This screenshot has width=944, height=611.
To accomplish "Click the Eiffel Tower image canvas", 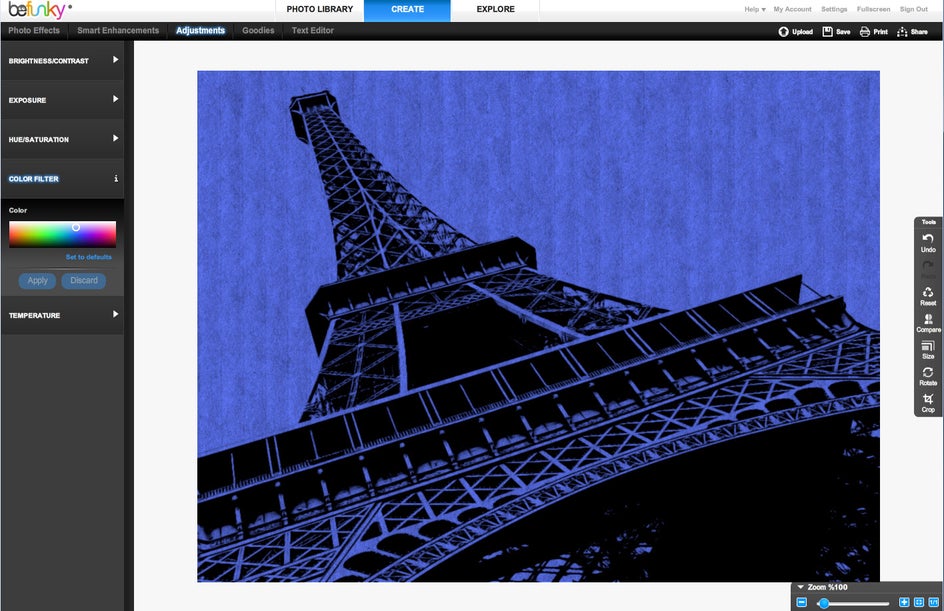I will (538, 326).
